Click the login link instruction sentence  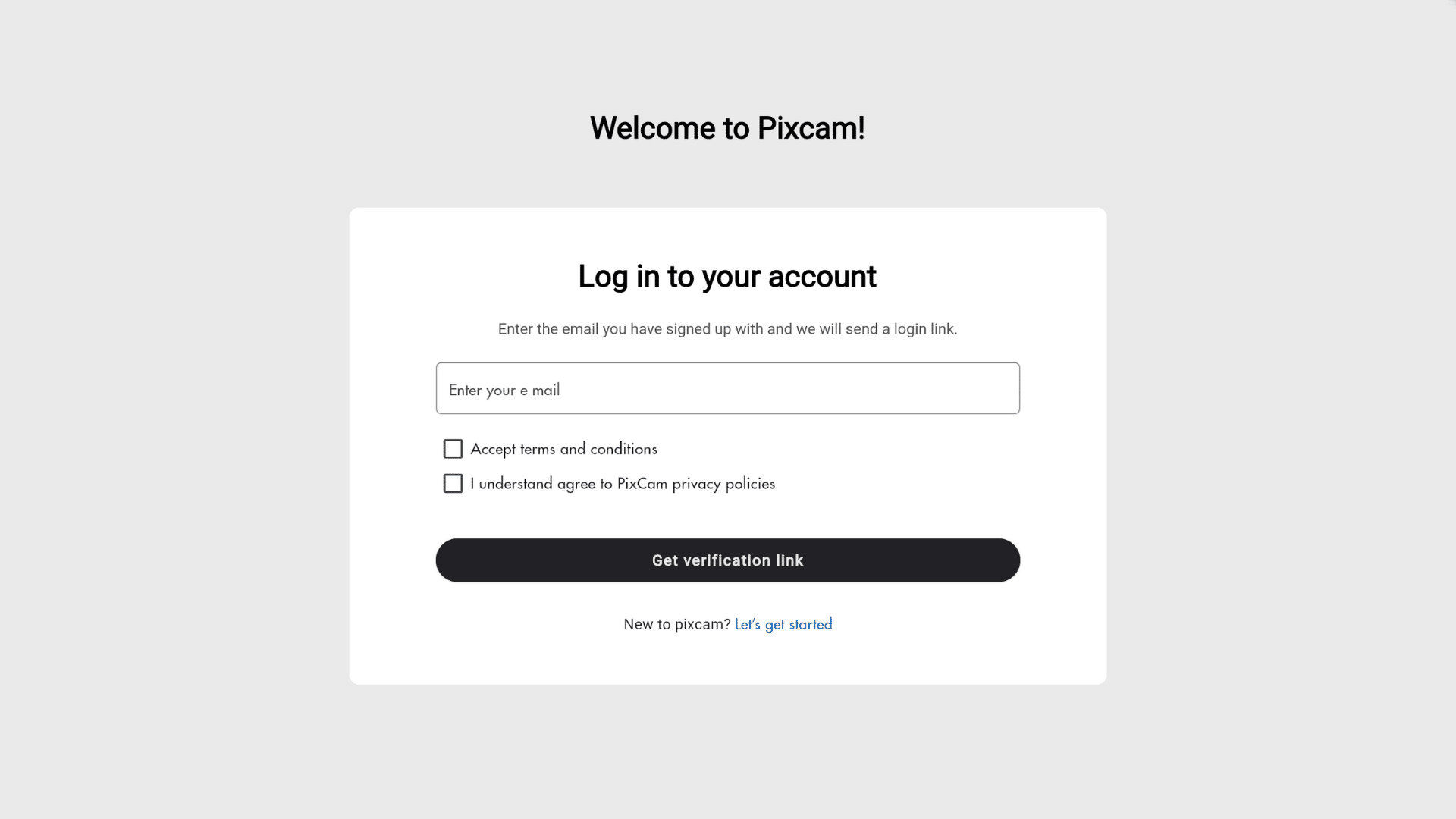727,329
